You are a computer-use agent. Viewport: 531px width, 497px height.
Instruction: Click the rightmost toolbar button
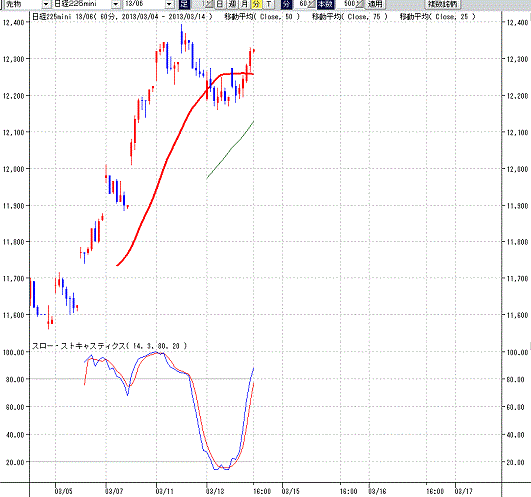click(442, 4)
